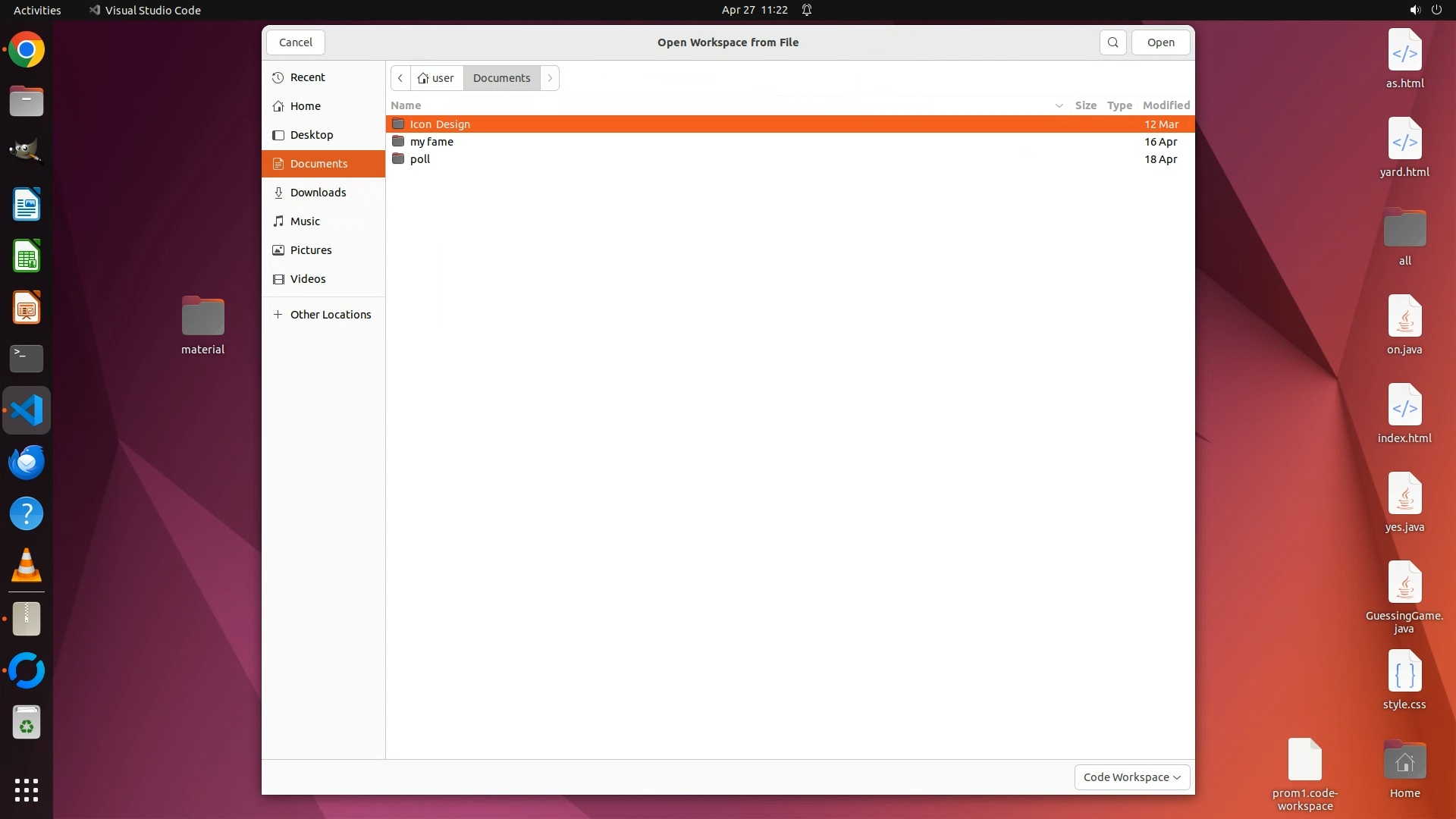Click the Size column header
Image resolution: width=1456 pixels, height=819 pixels.
pyautogui.click(x=1085, y=105)
